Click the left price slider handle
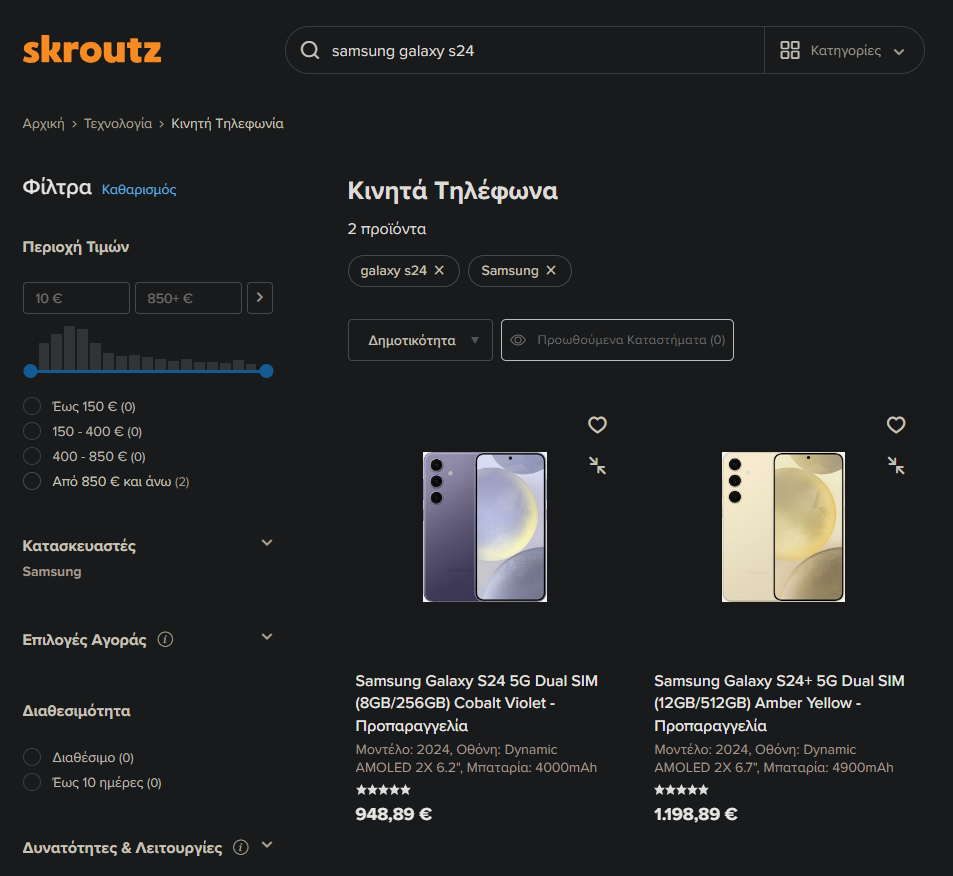The width and height of the screenshot is (953, 876). tap(30, 371)
